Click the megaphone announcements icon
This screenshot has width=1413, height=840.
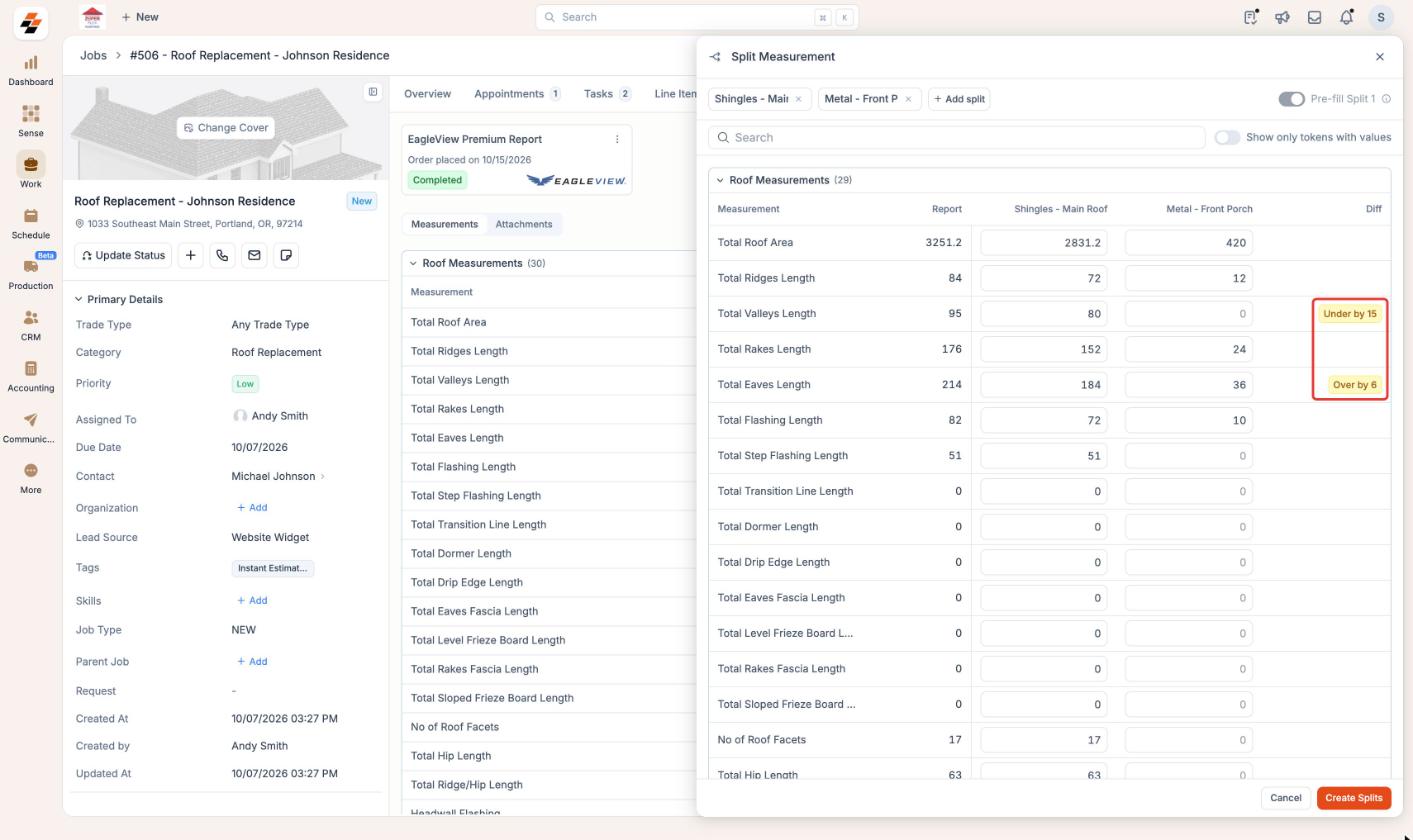(x=1282, y=17)
